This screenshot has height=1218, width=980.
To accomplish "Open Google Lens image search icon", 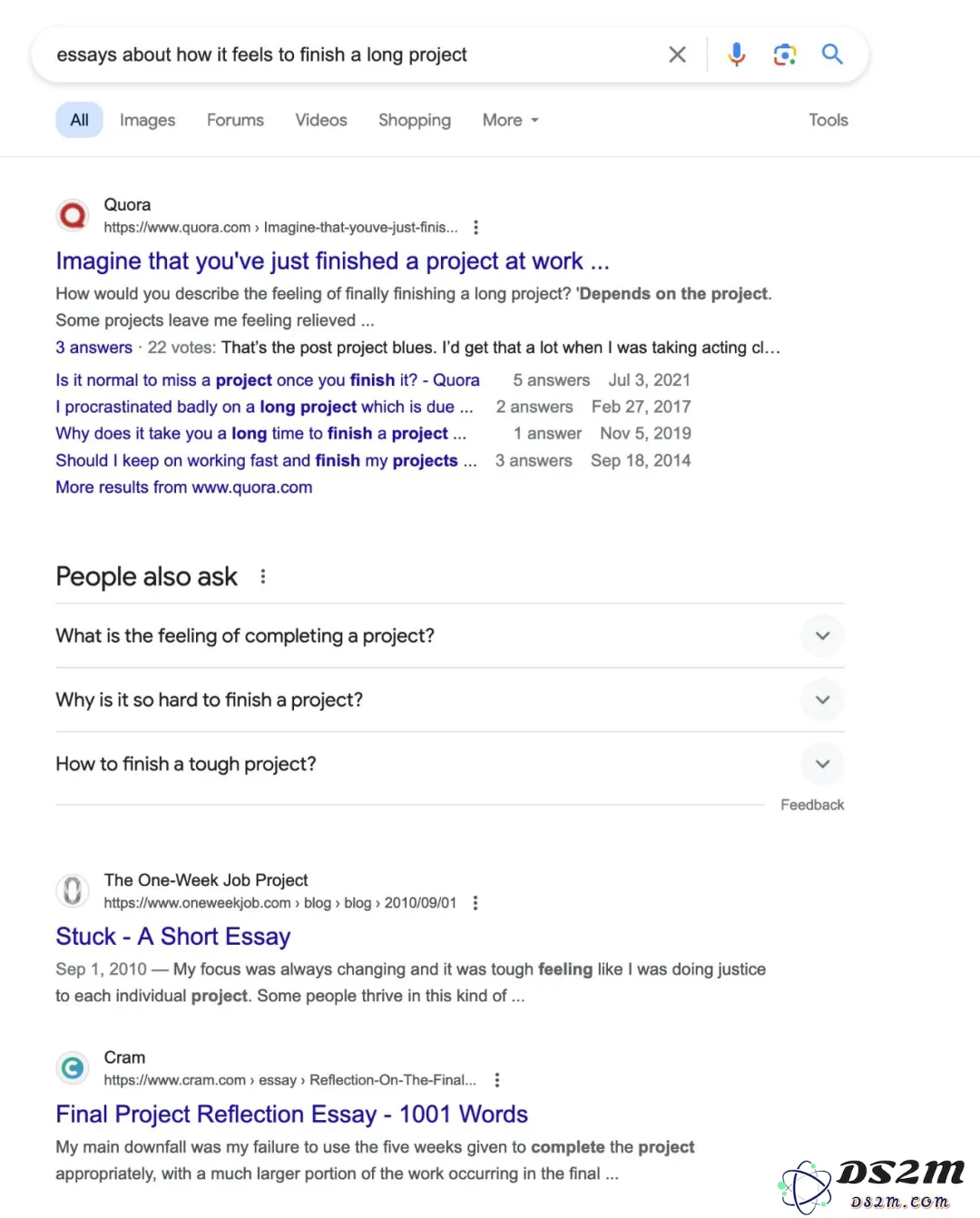I will click(x=785, y=54).
